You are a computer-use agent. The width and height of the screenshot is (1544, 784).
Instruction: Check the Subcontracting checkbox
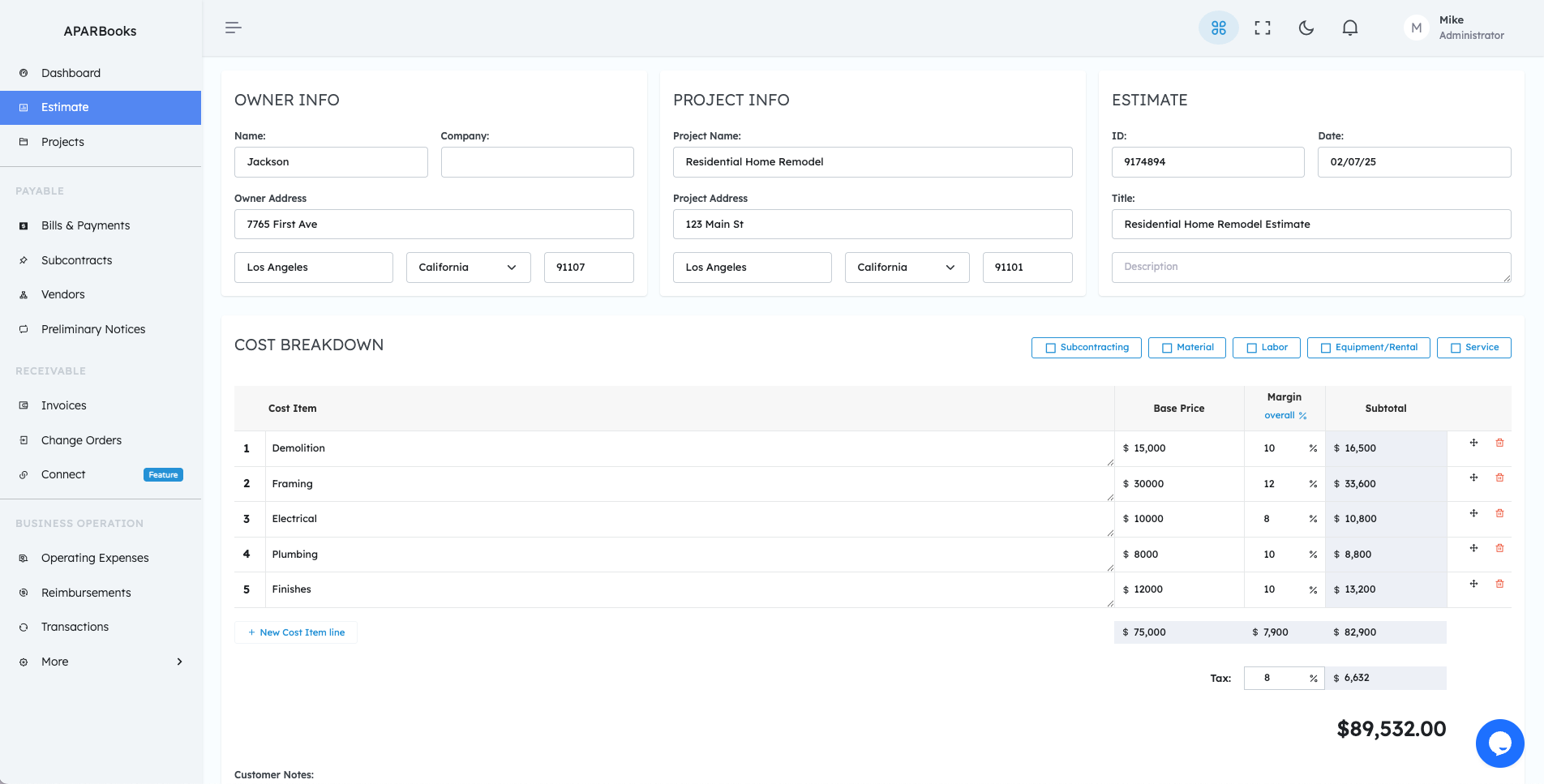(1051, 348)
